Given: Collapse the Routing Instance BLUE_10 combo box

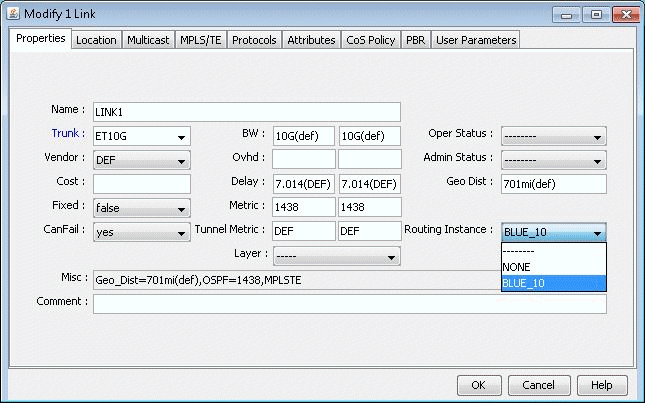Looking at the screenshot, I should [554, 232].
